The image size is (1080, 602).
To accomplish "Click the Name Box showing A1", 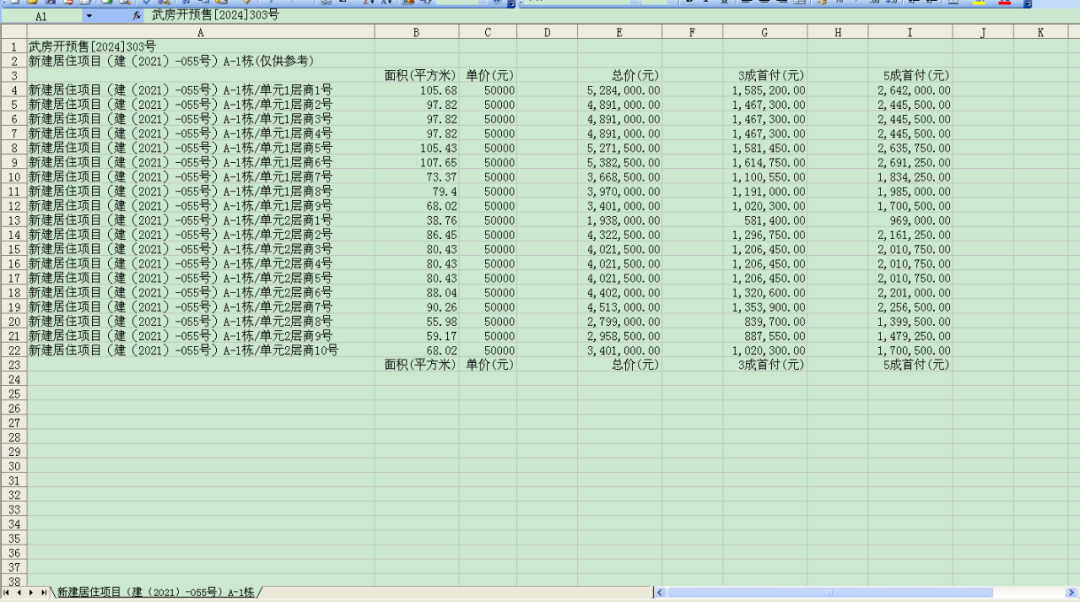I will (41, 16).
